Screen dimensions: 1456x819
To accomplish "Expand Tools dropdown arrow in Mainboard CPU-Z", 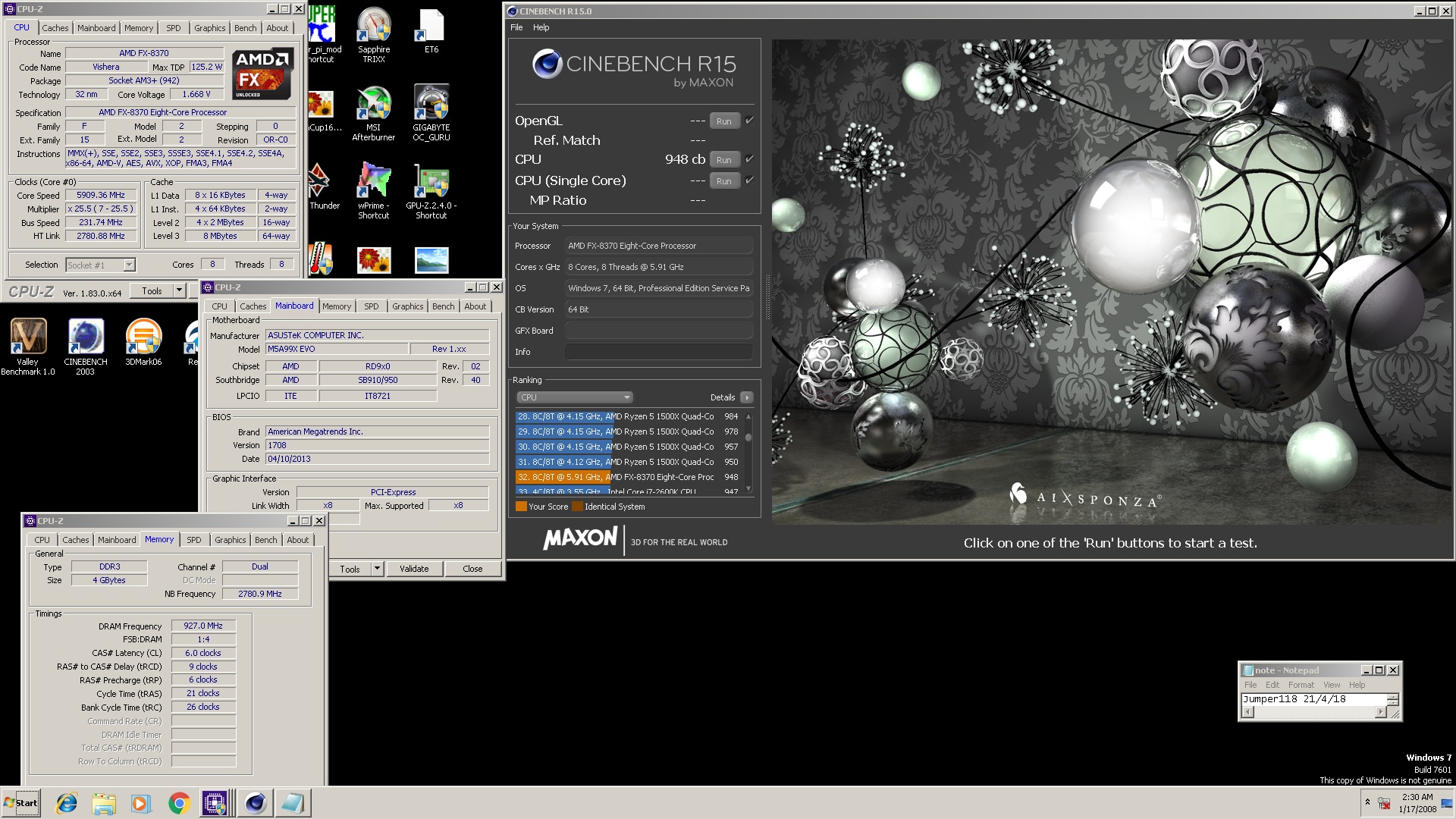I will point(377,569).
